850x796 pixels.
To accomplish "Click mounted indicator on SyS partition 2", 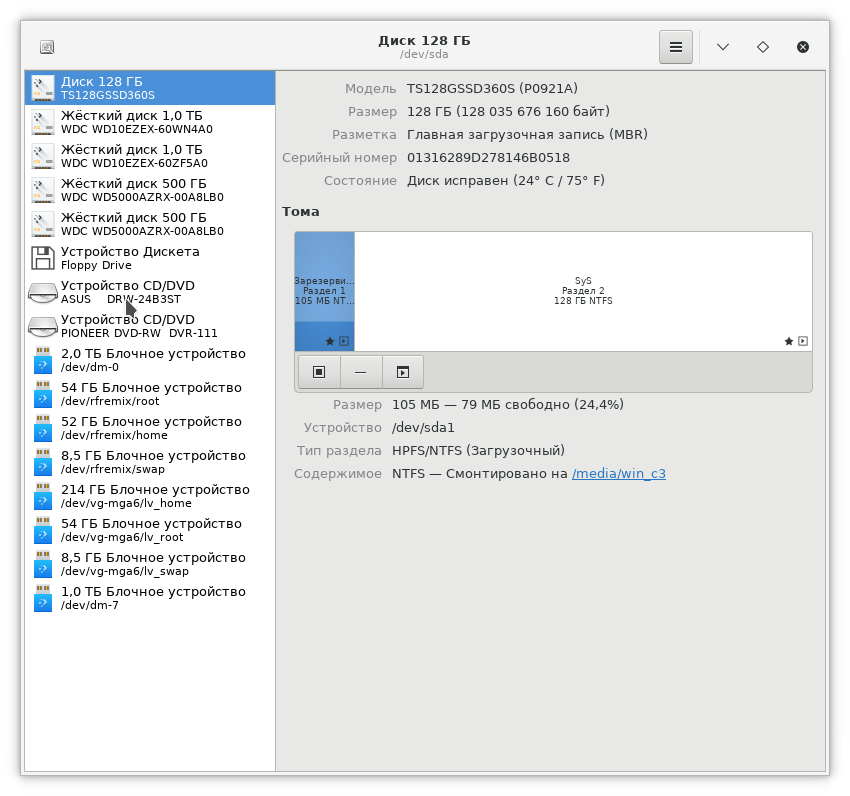I will click(x=803, y=341).
